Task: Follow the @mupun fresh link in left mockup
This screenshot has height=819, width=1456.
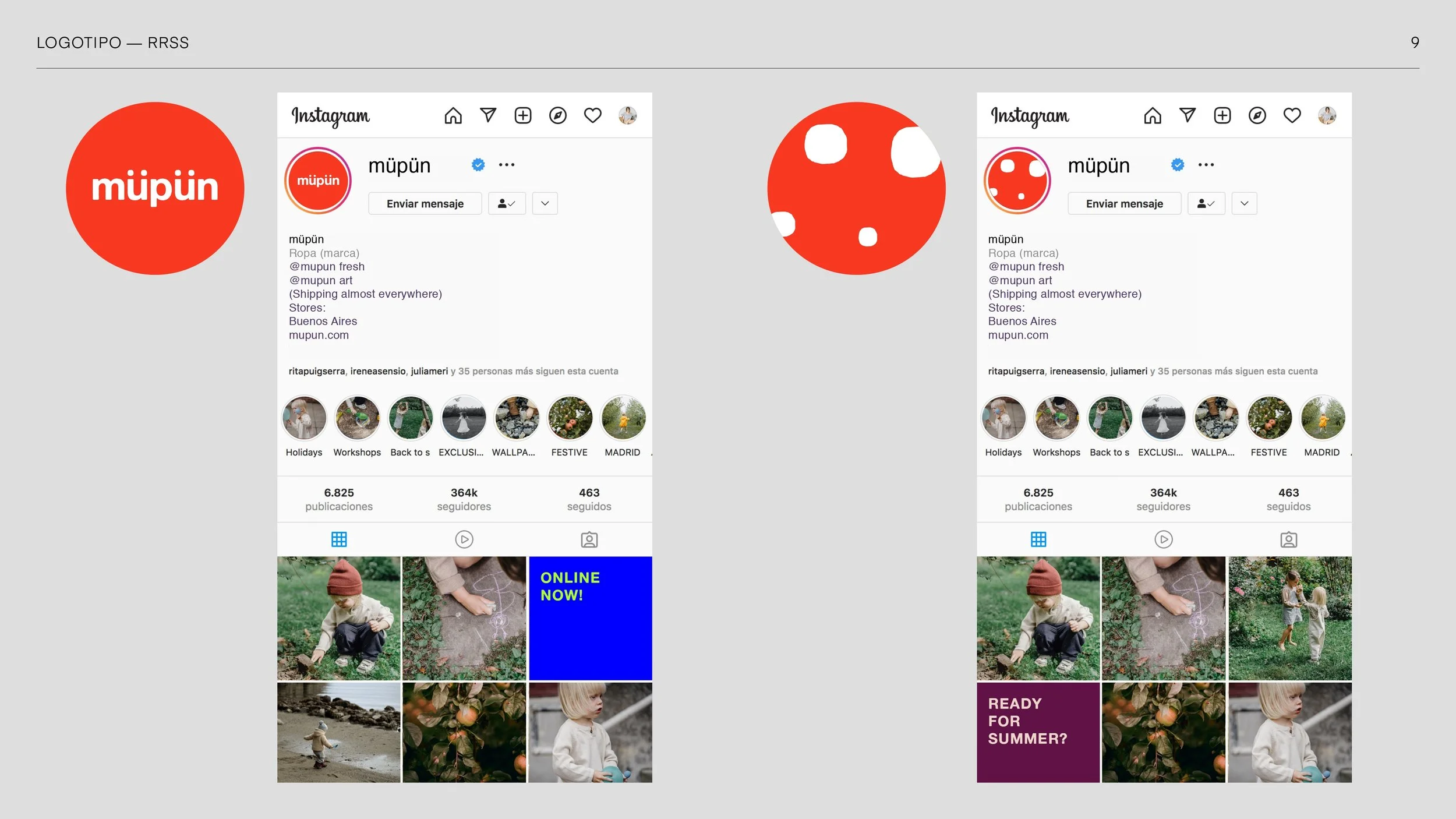Action: click(x=327, y=266)
